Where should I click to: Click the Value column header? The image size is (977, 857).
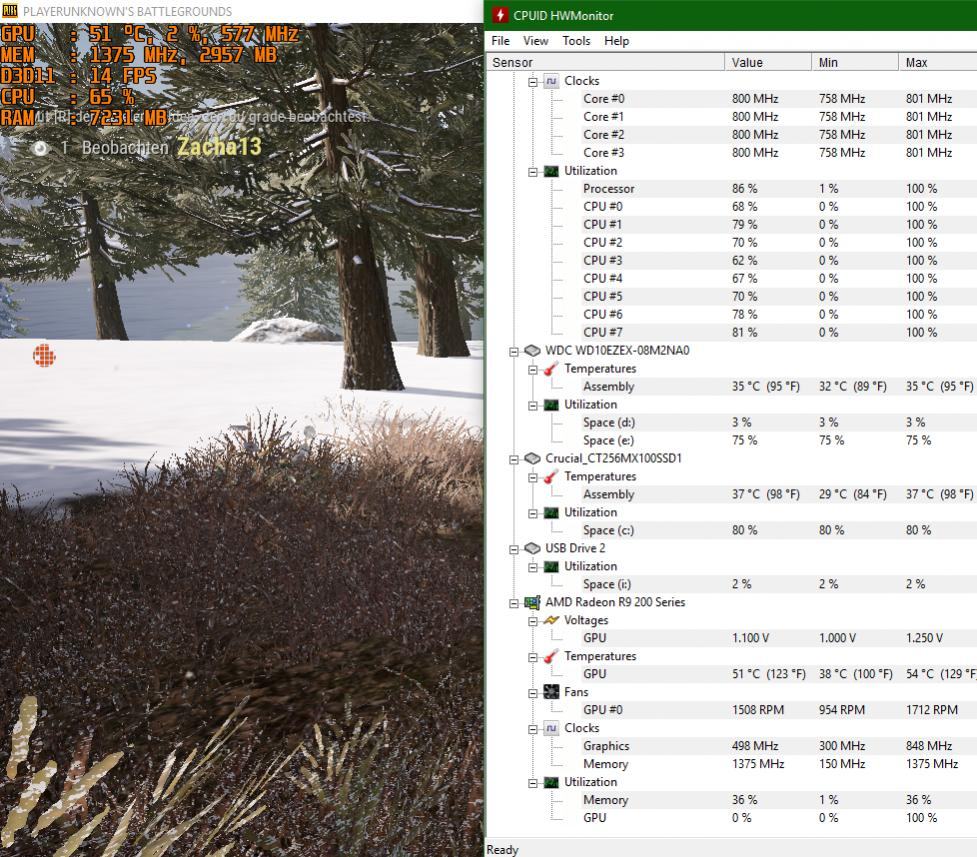(x=768, y=62)
